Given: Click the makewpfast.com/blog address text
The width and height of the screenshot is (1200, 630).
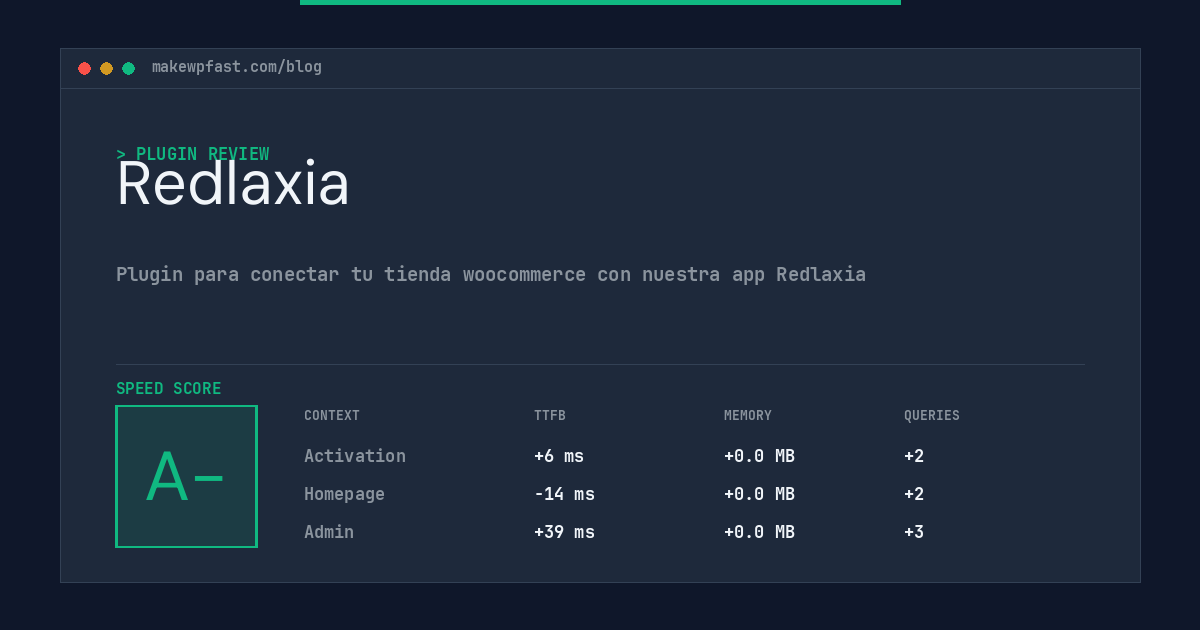Looking at the screenshot, I should point(237,67).
